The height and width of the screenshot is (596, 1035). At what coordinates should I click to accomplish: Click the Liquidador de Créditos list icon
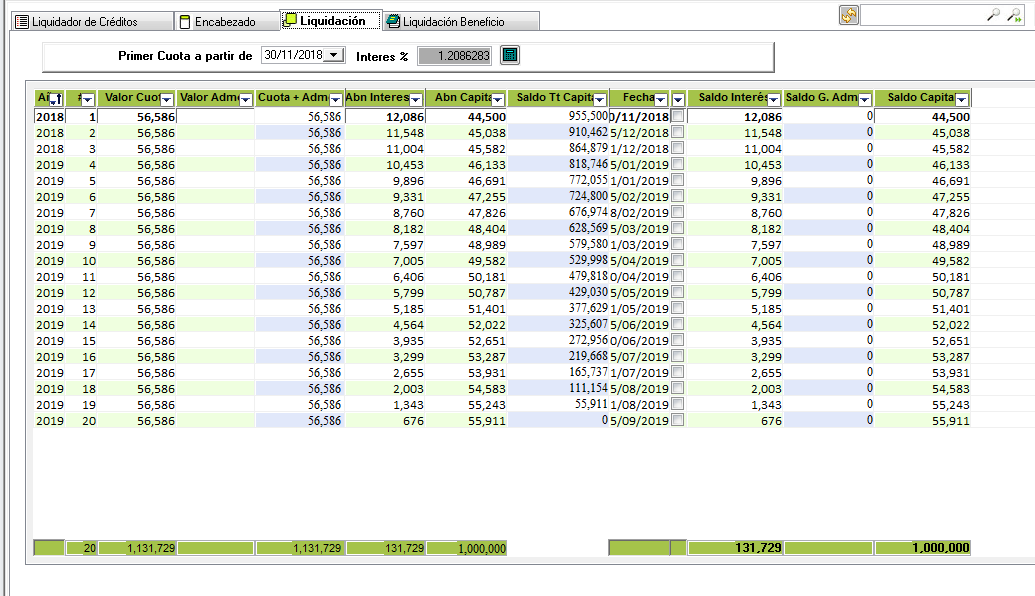coord(22,21)
